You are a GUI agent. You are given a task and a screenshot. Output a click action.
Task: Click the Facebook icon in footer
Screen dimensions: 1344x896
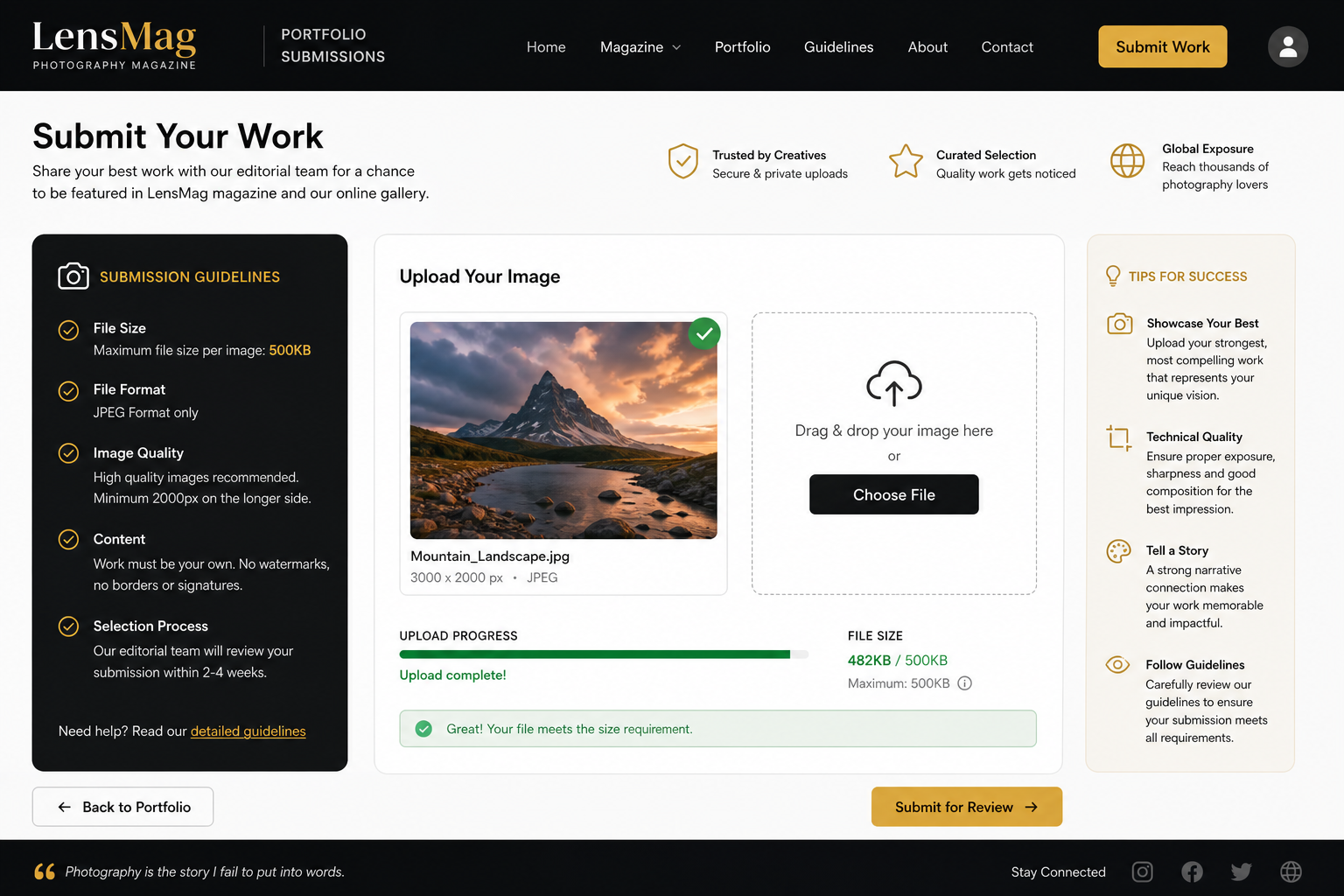(x=1192, y=871)
